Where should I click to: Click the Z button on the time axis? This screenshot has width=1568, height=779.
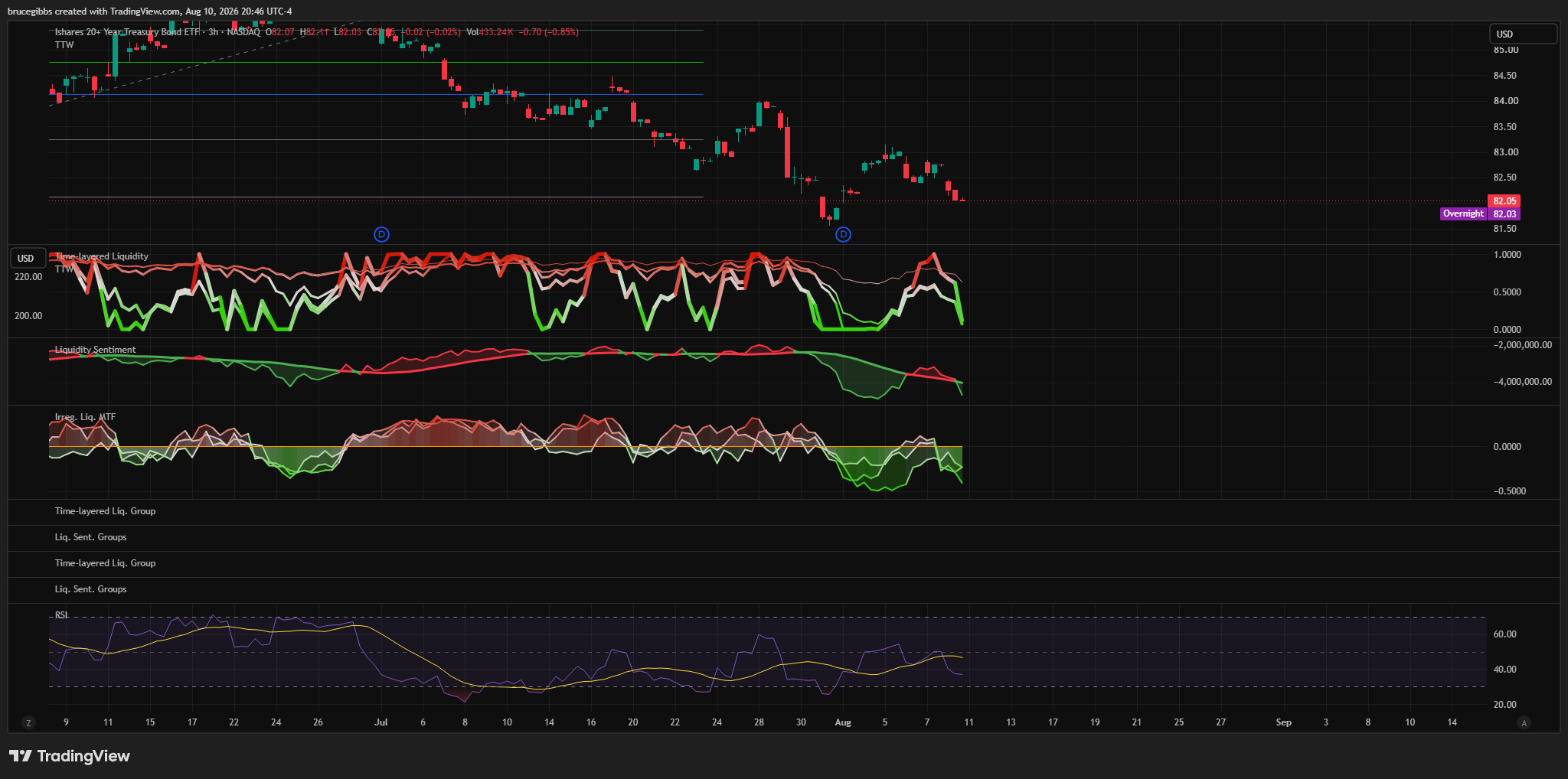click(29, 722)
